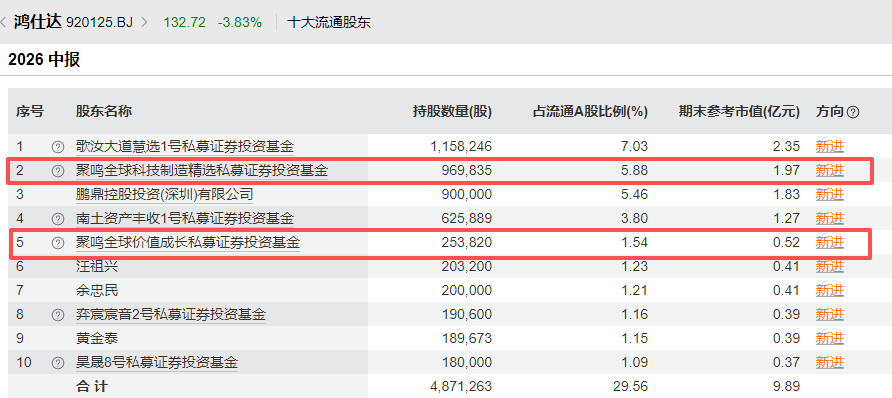
Task: Click 新进 link in row 1
Action: click(x=829, y=147)
